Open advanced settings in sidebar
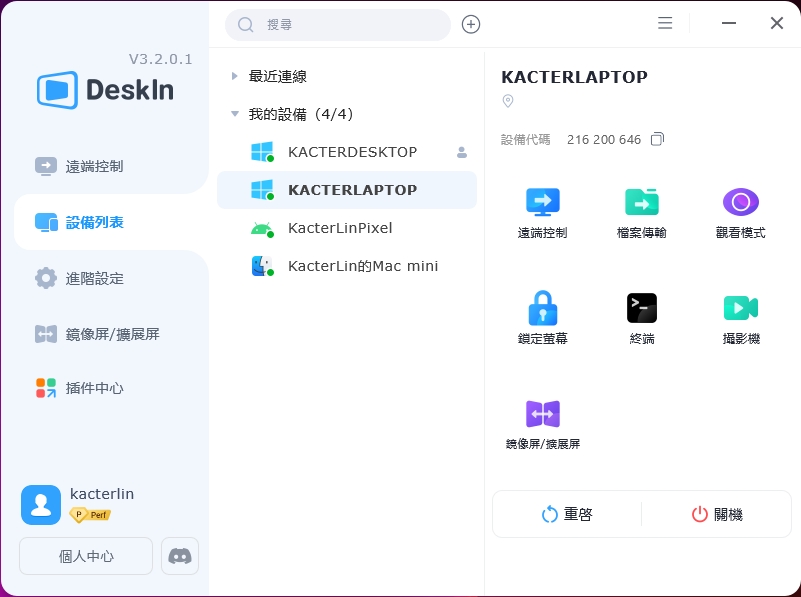Screen dimensions: 801x597 coord(94,278)
